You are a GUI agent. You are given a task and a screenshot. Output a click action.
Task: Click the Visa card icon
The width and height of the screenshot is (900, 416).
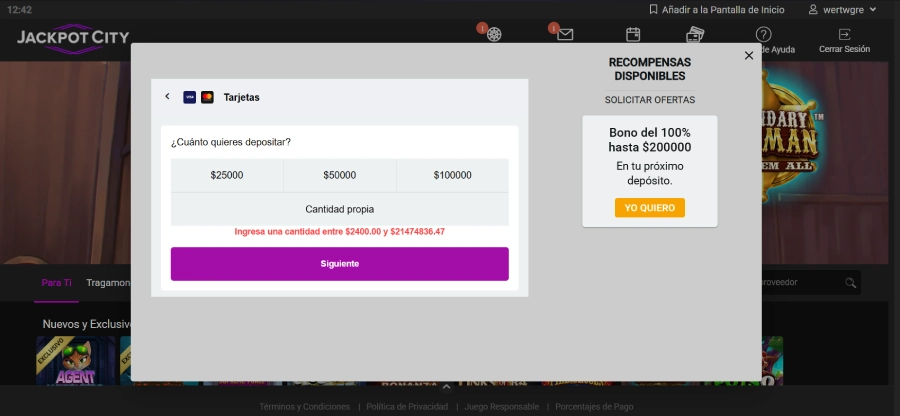click(189, 98)
